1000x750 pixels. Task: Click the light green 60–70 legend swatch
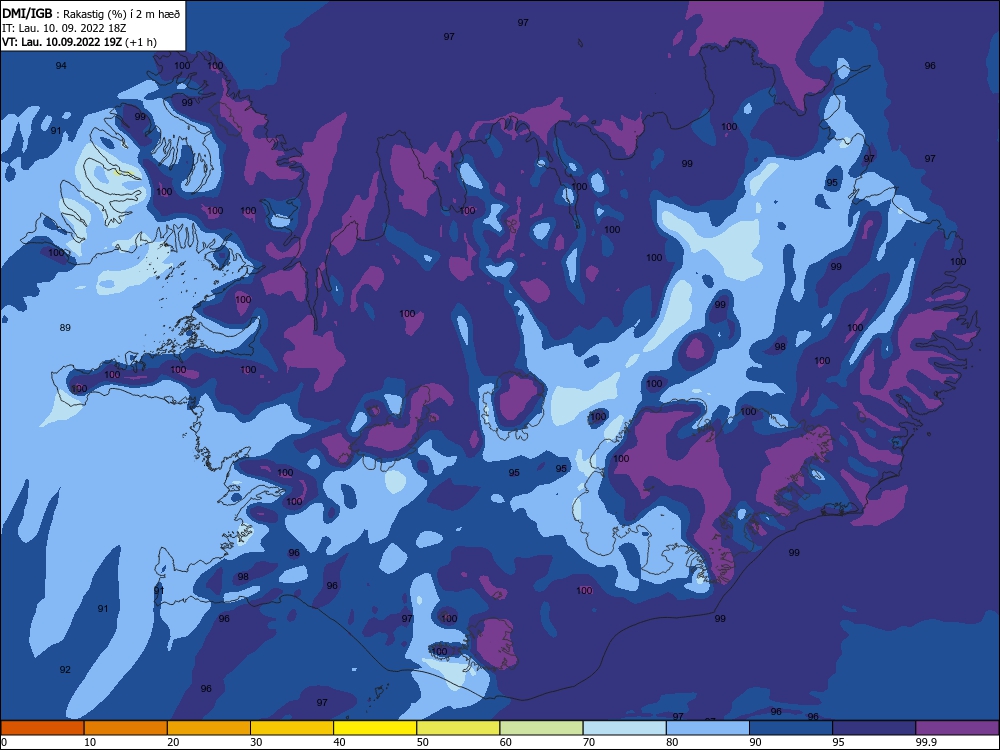(541, 728)
